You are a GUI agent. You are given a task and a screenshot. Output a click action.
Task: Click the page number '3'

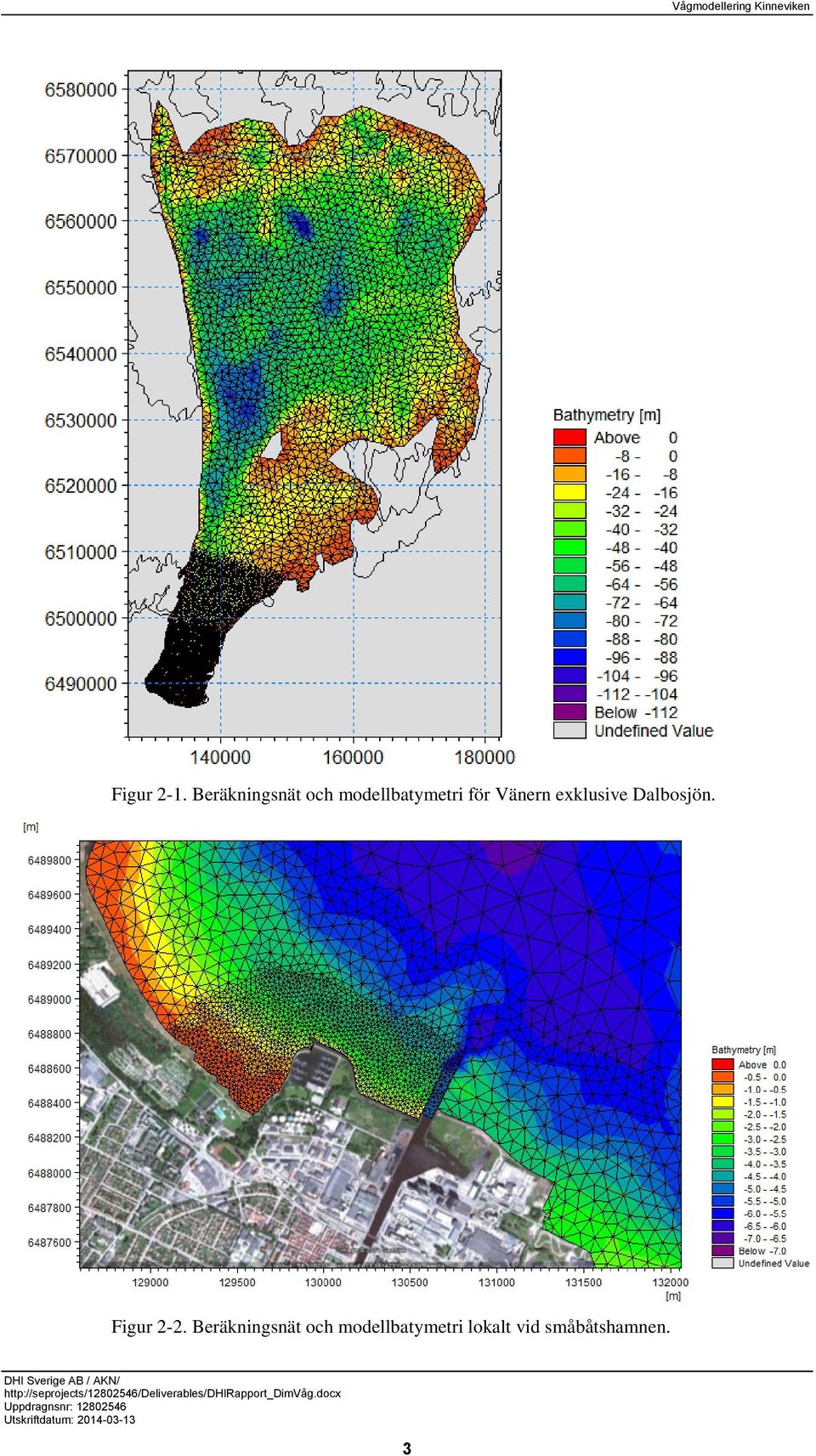pos(407,1448)
